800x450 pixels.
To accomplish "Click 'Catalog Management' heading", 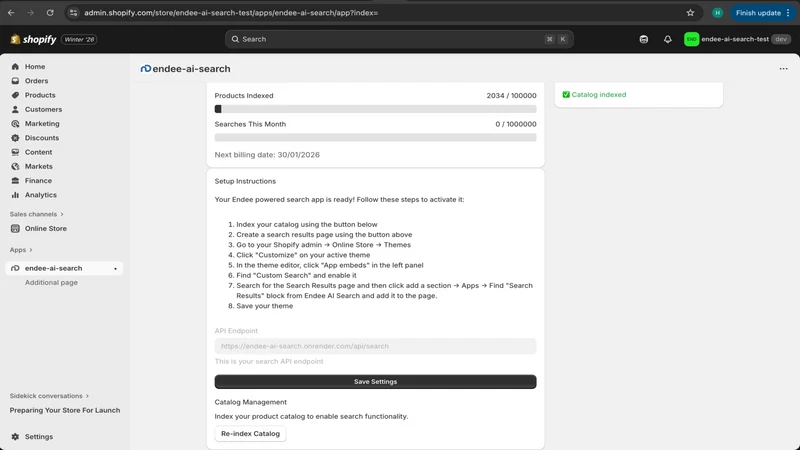I will (251, 402).
